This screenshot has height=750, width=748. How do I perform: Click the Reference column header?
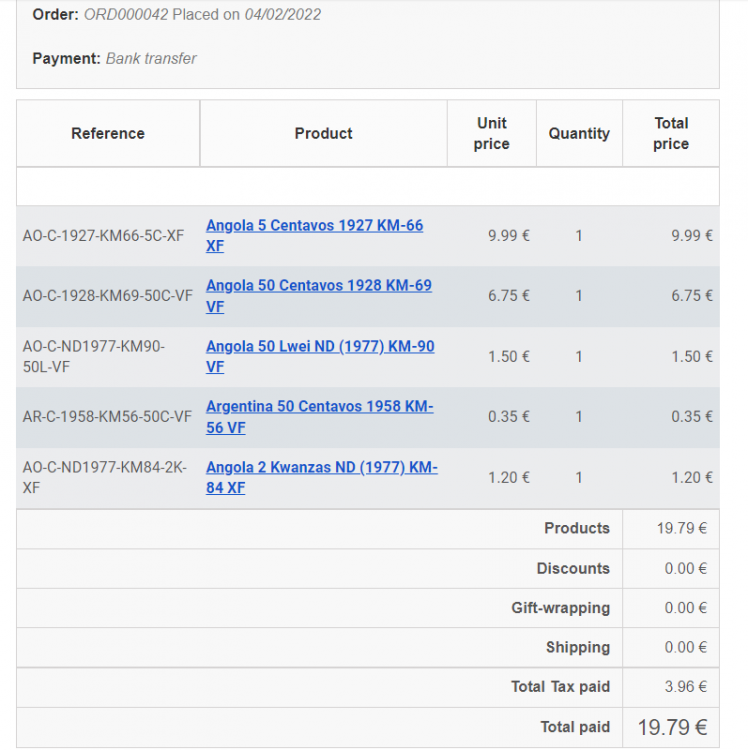(x=108, y=133)
